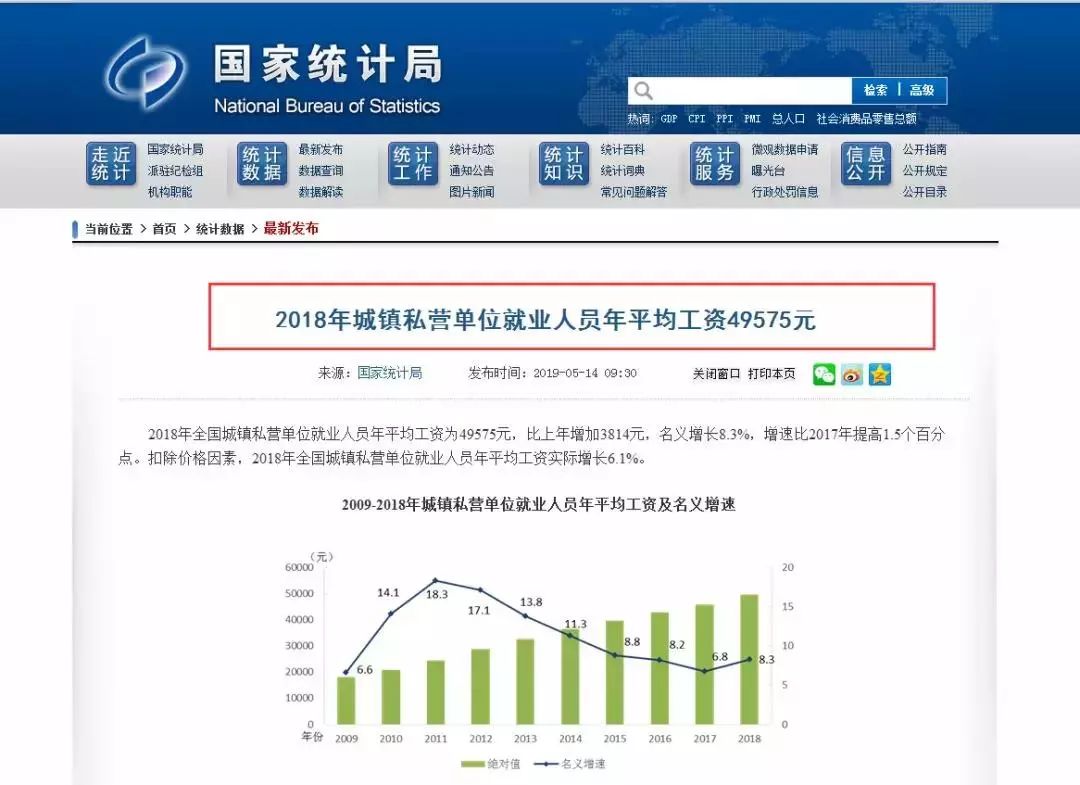Select hot word 社会消费品零售总额
This screenshot has width=1080, height=785.
tap(866, 118)
